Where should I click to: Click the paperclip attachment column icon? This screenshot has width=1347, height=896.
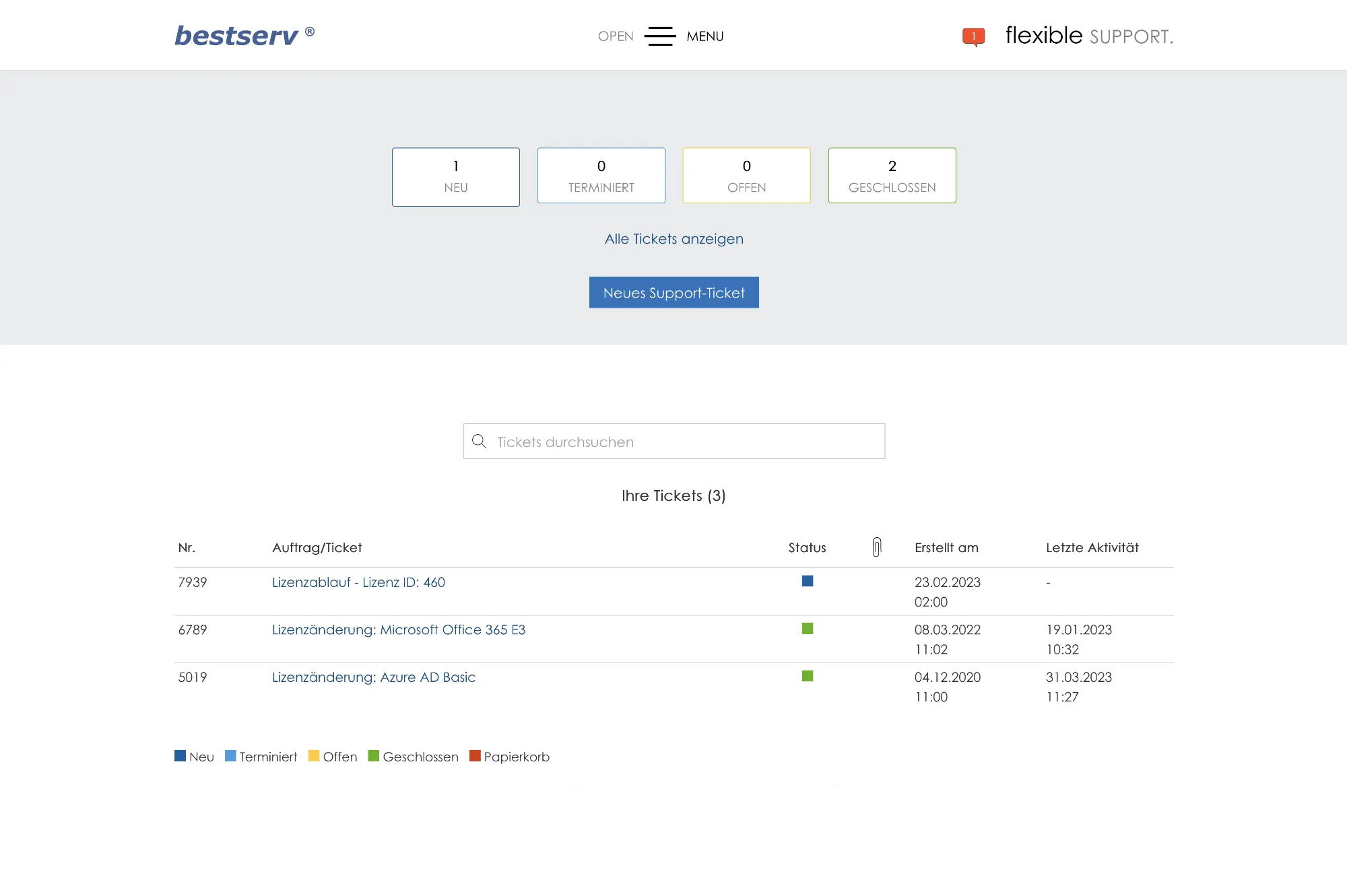(877, 547)
